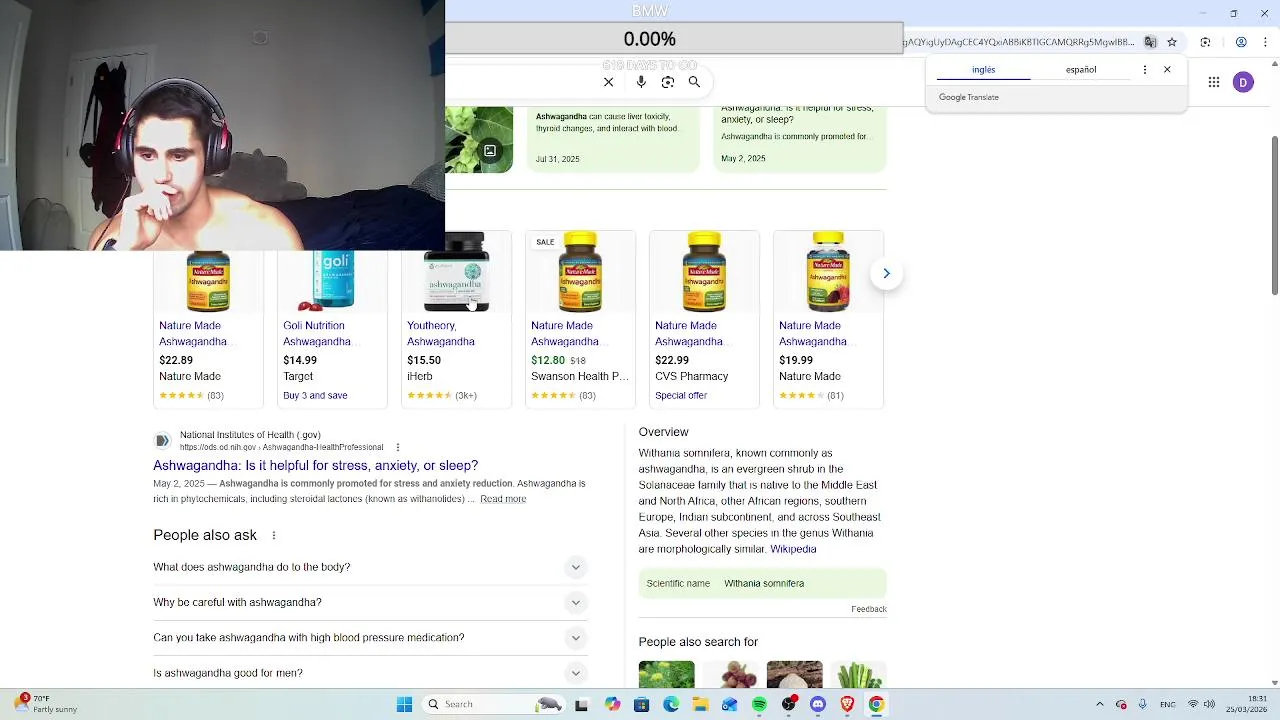Open the Windows Start menu
The height and width of the screenshot is (720, 1280).
[404, 704]
